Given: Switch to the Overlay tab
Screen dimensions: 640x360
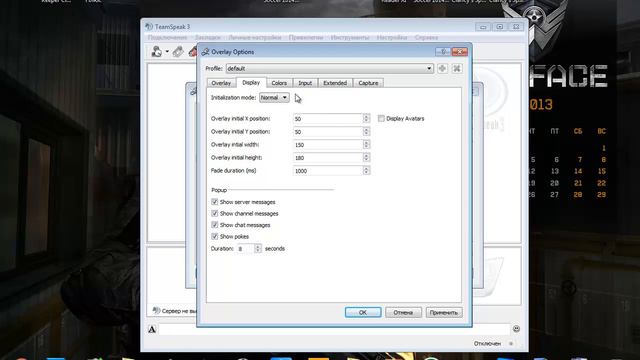Looking at the screenshot, I should pyautogui.click(x=221, y=83).
